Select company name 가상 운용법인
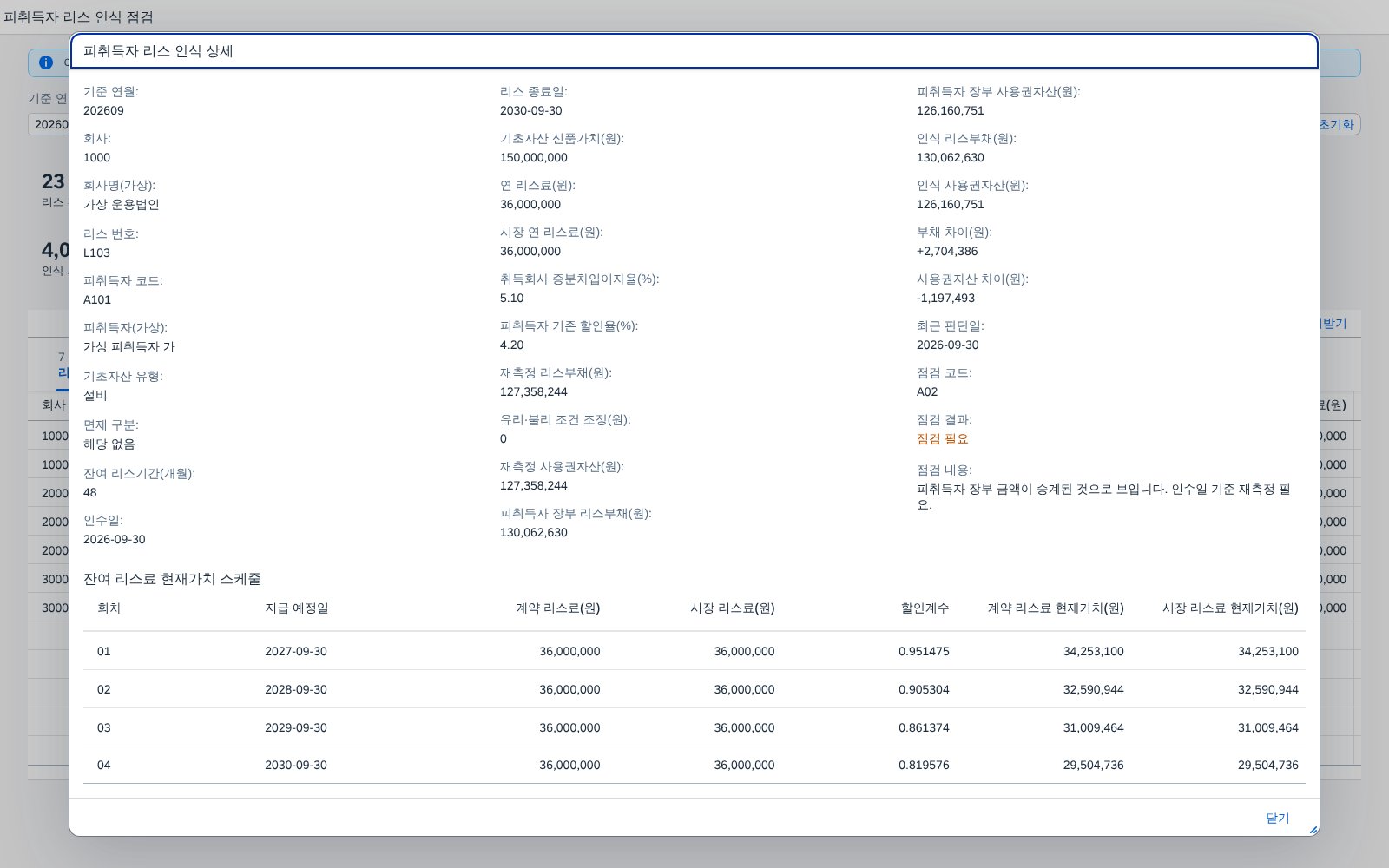Screen dimensions: 1389x868 (122, 204)
